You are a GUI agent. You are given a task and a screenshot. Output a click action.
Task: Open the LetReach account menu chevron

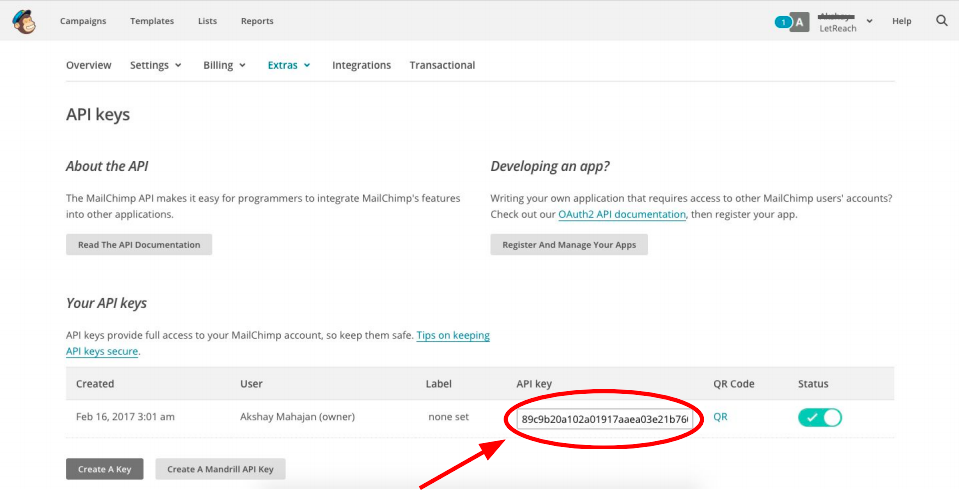click(869, 21)
